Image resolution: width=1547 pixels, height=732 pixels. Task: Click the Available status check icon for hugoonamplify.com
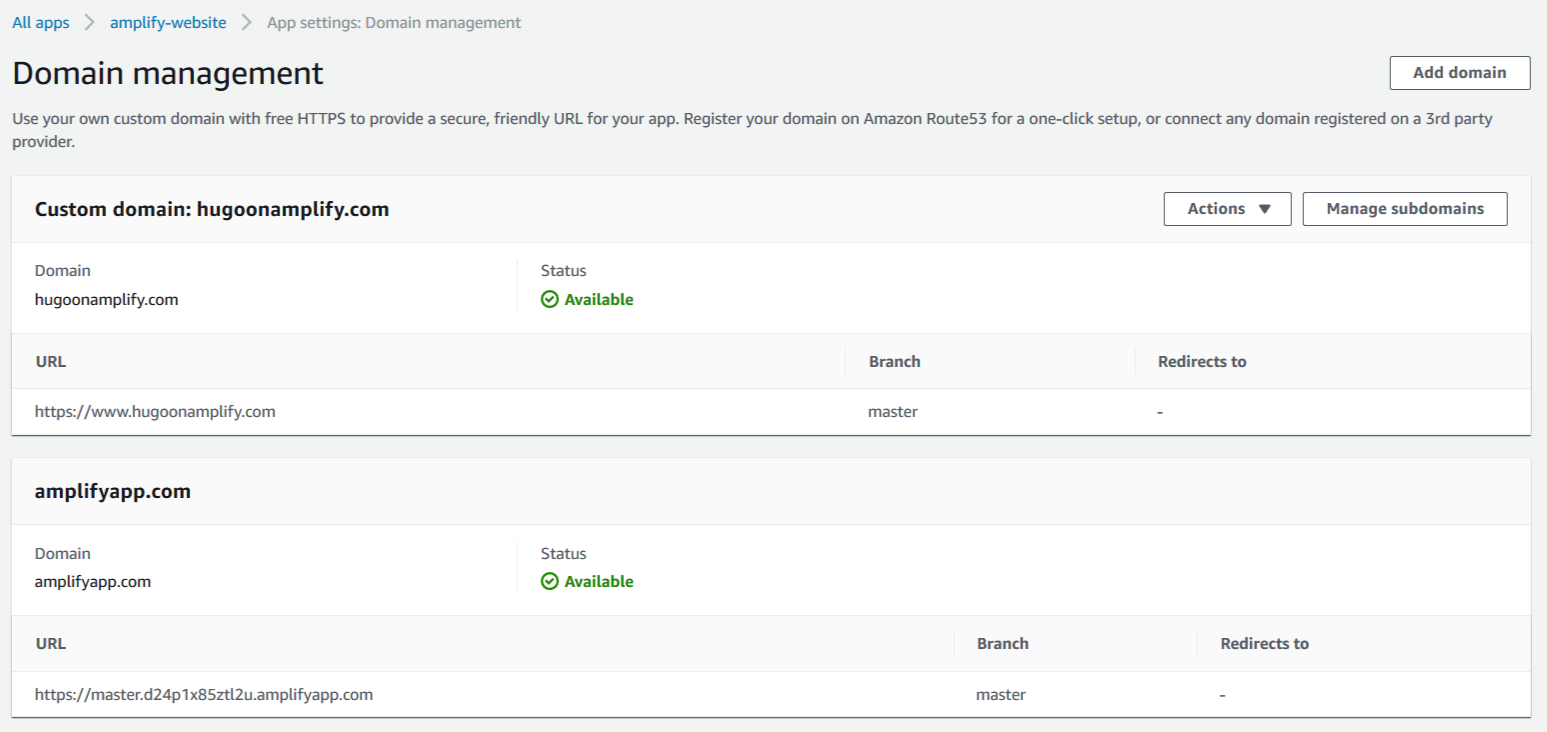[x=550, y=298]
